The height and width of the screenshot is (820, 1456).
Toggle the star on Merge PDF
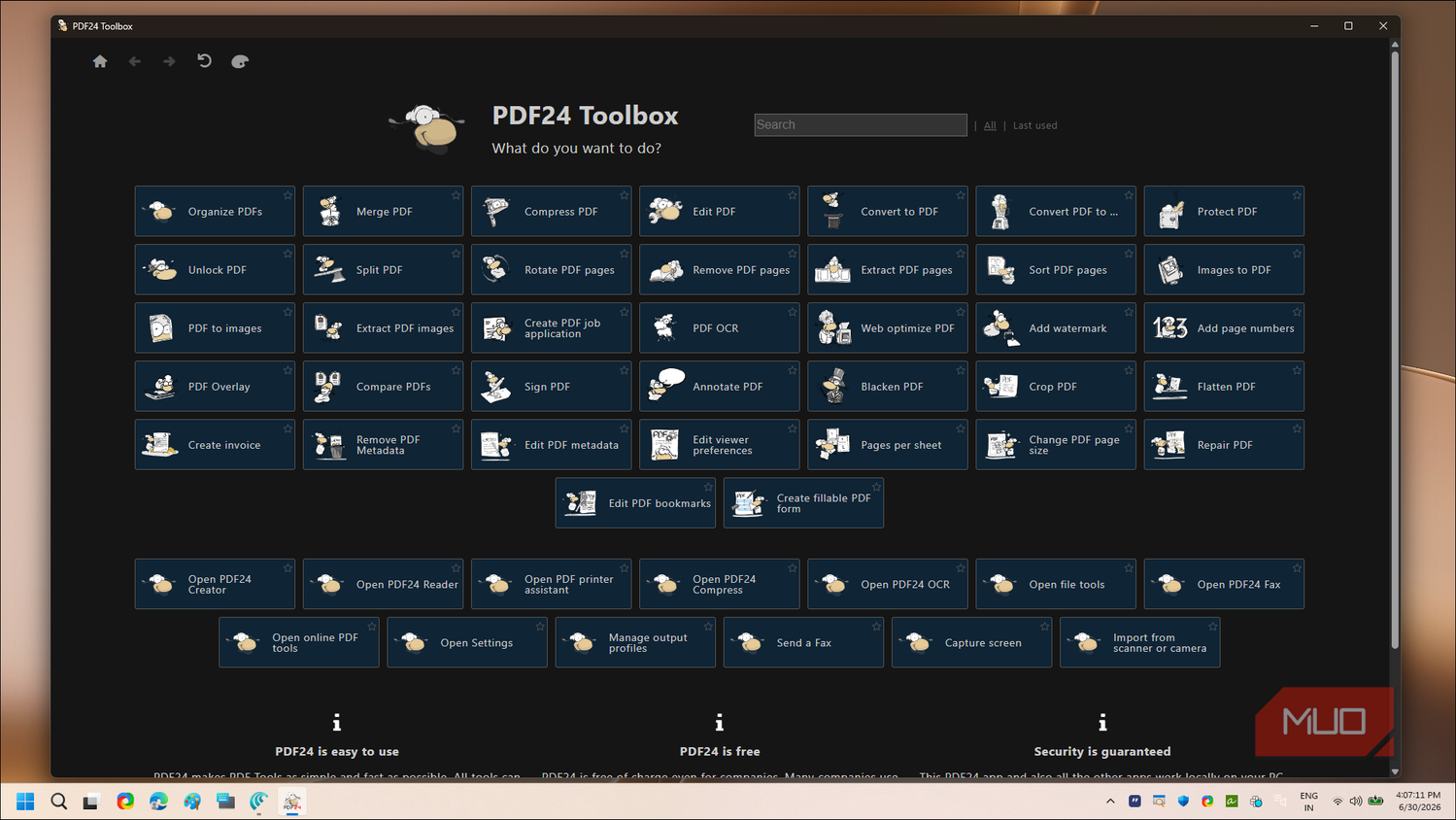coord(456,195)
